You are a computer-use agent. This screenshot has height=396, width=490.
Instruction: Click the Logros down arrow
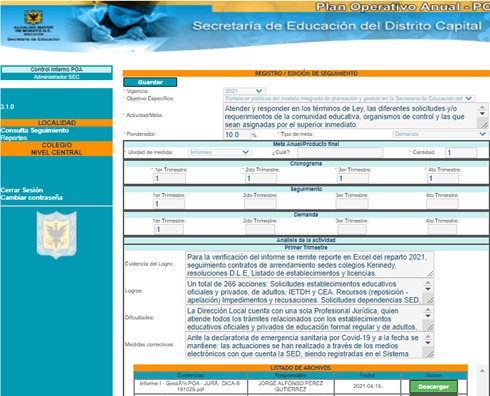coord(428,289)
